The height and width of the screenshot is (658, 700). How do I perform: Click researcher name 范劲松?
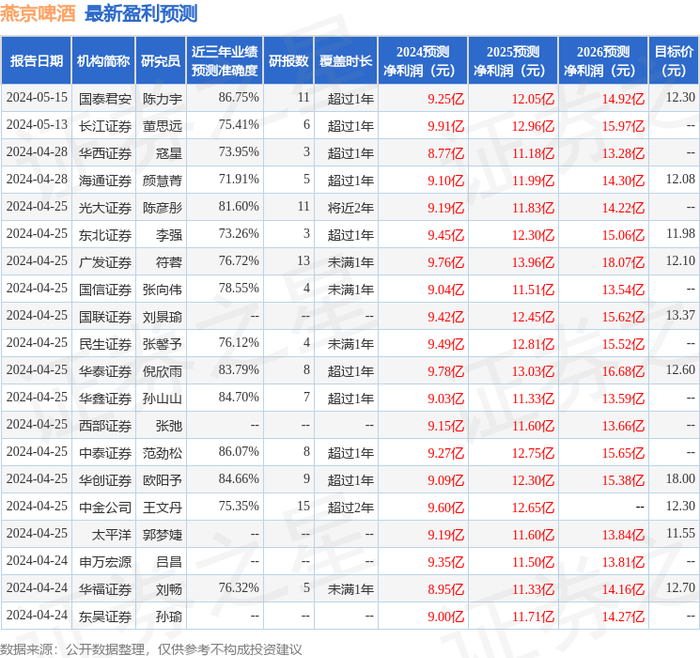[x=162, y=453]
